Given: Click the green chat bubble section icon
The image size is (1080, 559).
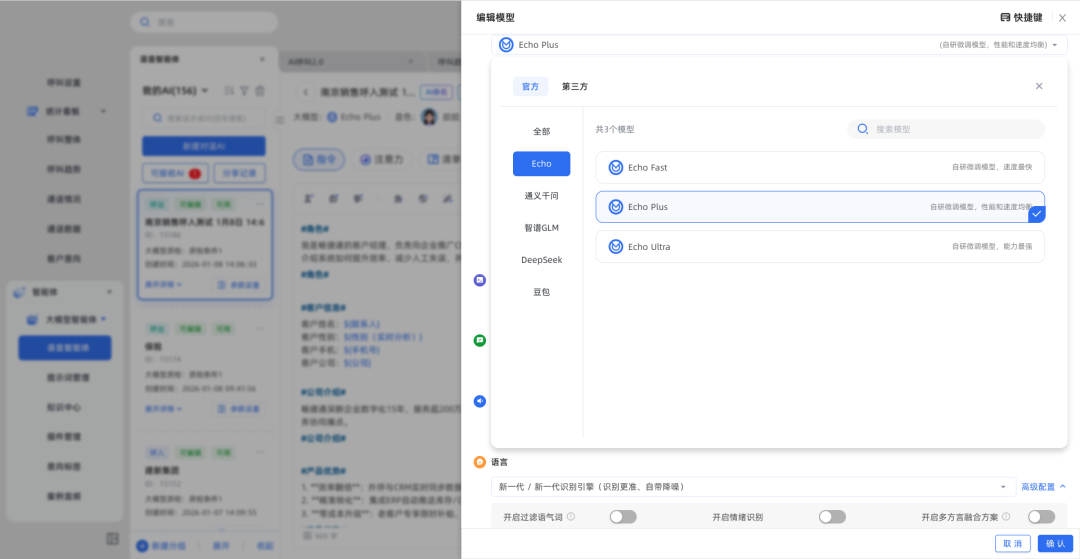Looking at the screenshot, I should tap(480, 341).
